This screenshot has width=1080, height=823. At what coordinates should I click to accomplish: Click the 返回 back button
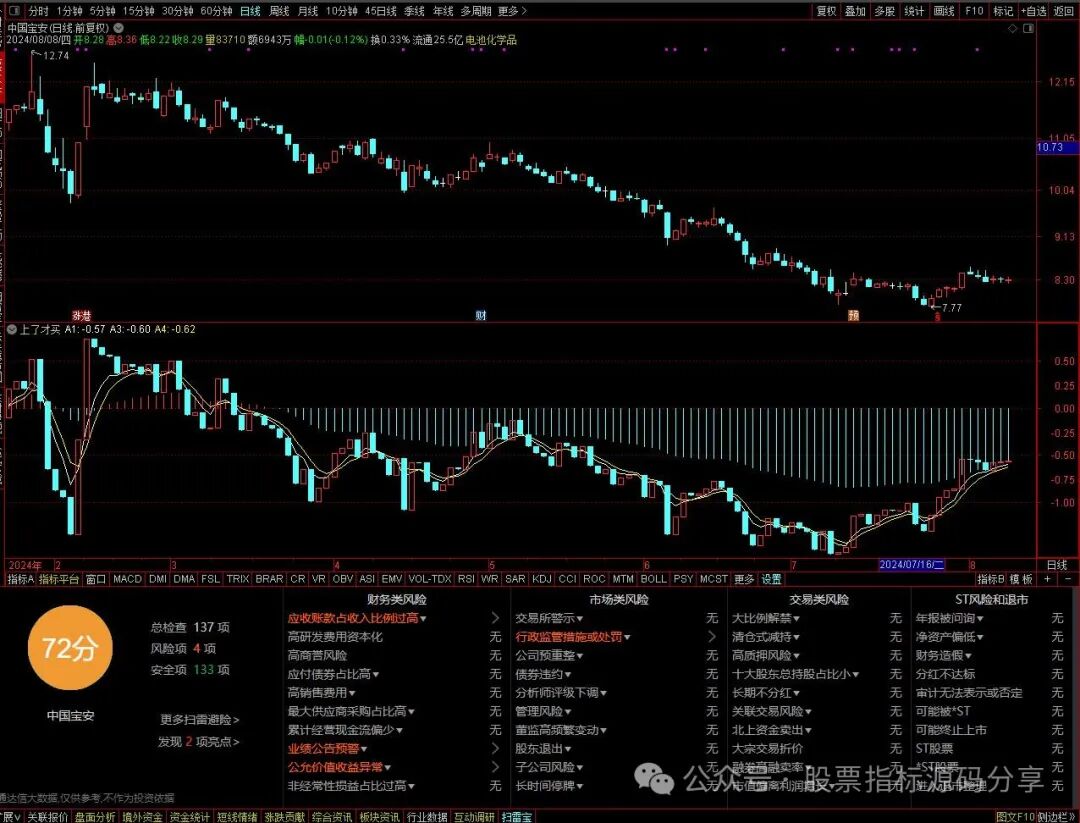[1064, 11]
